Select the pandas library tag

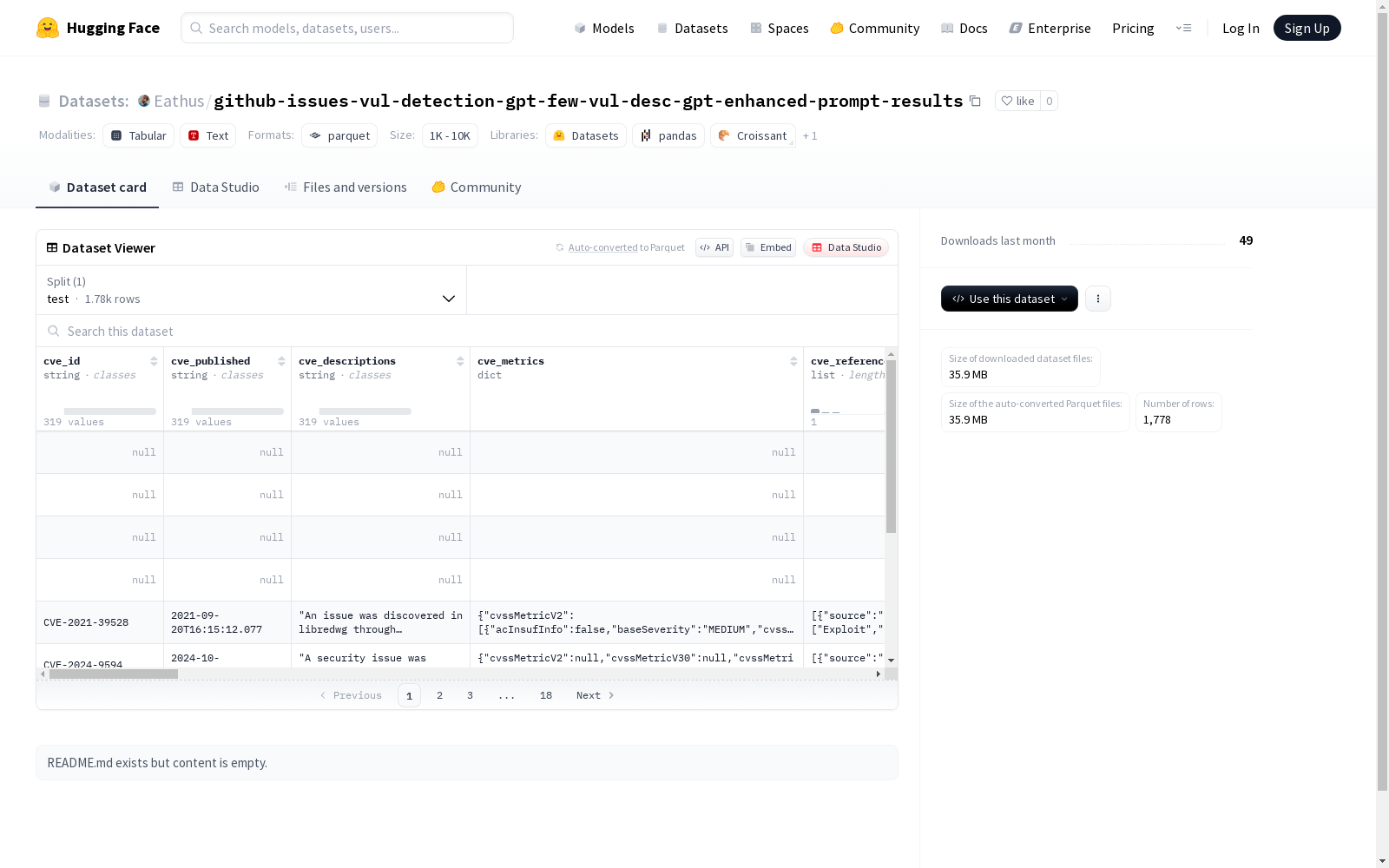tap(668, 135)
